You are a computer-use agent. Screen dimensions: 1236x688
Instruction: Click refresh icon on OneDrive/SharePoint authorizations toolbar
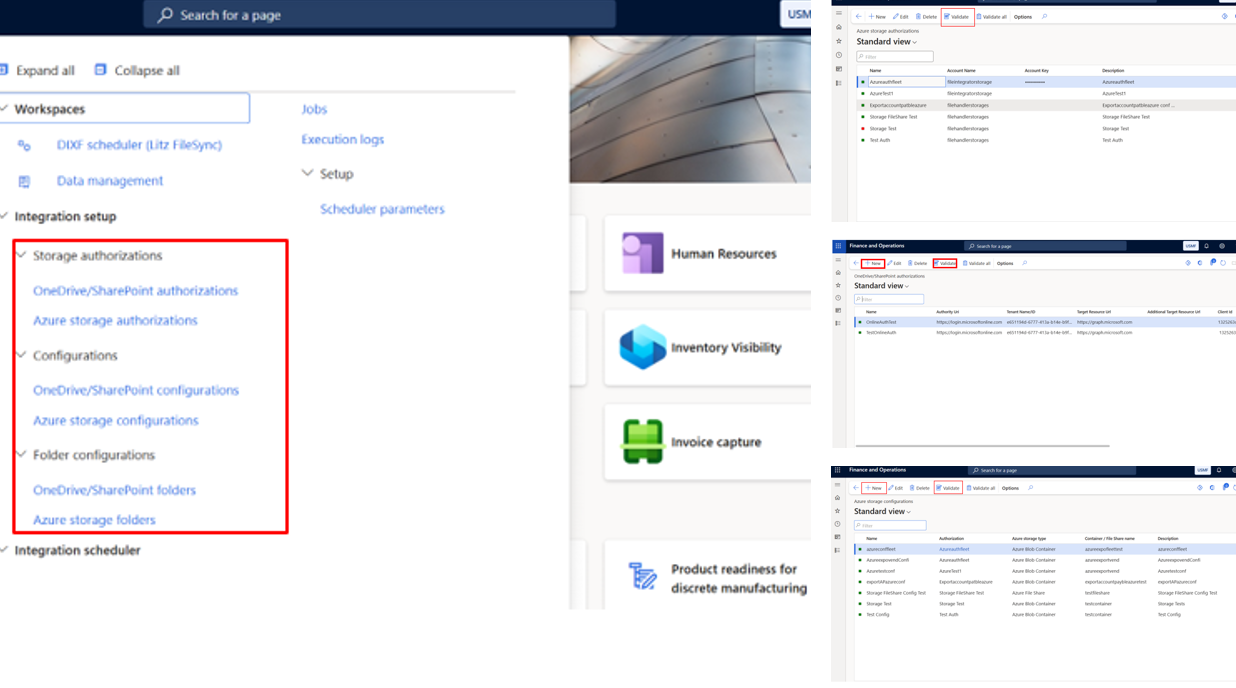pos(1223,263)
